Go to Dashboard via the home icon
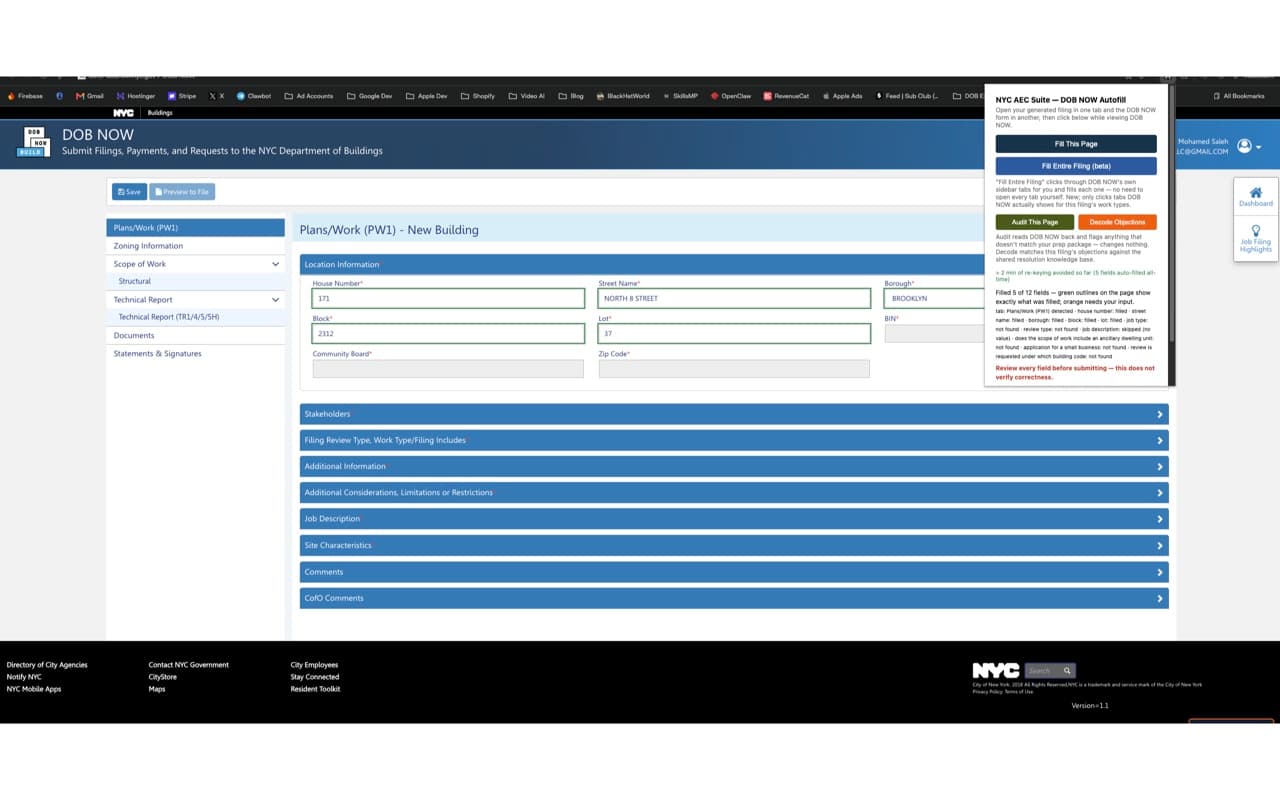The height and width of the screenshot is (800, 1280). [1256, 196]
